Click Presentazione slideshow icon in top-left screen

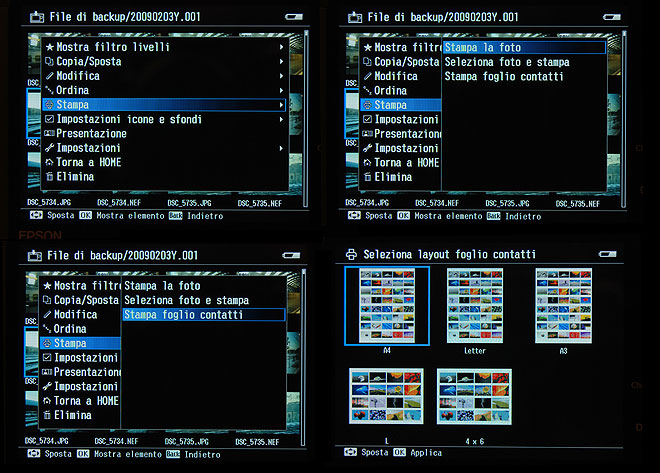tap(50, 133)
